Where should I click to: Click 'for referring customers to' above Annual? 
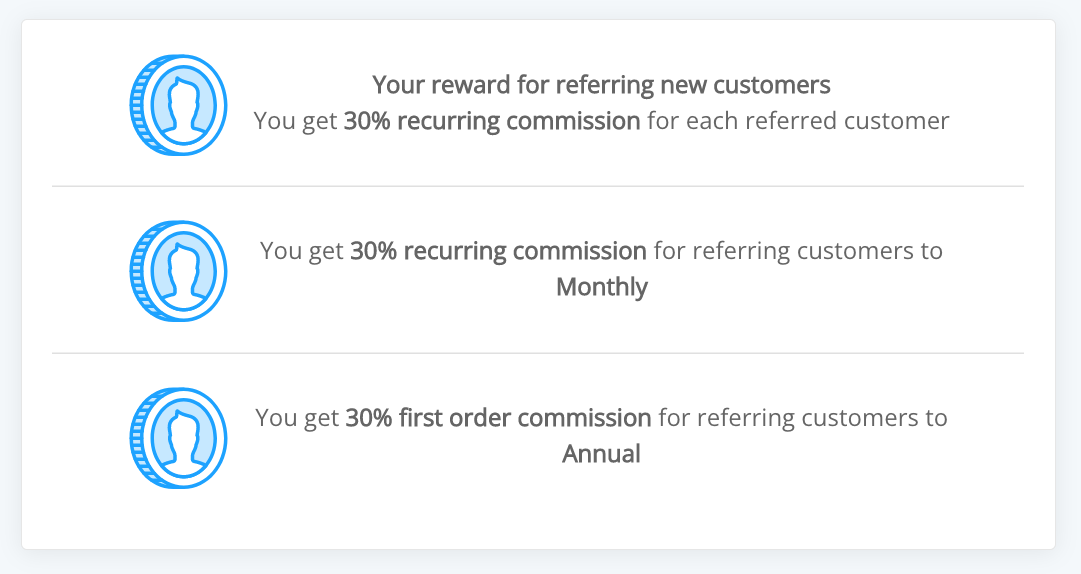[x=803, y=418]
